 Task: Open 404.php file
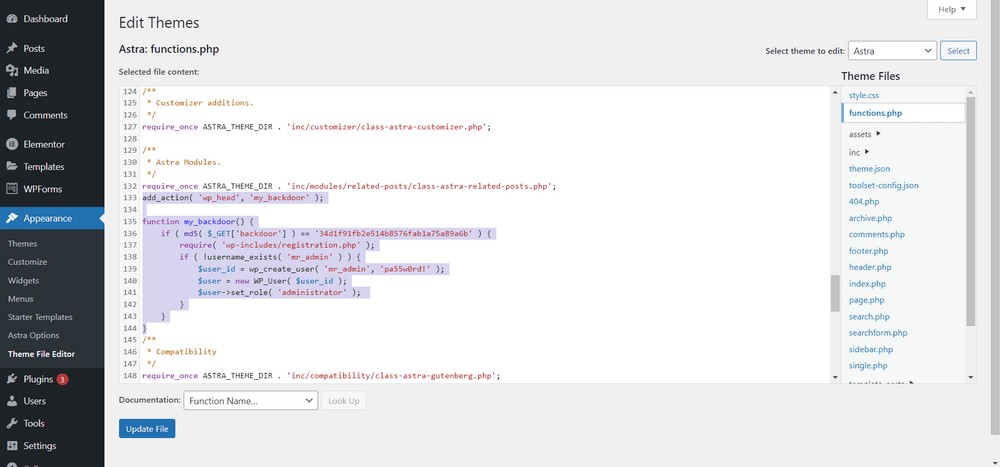864,202
